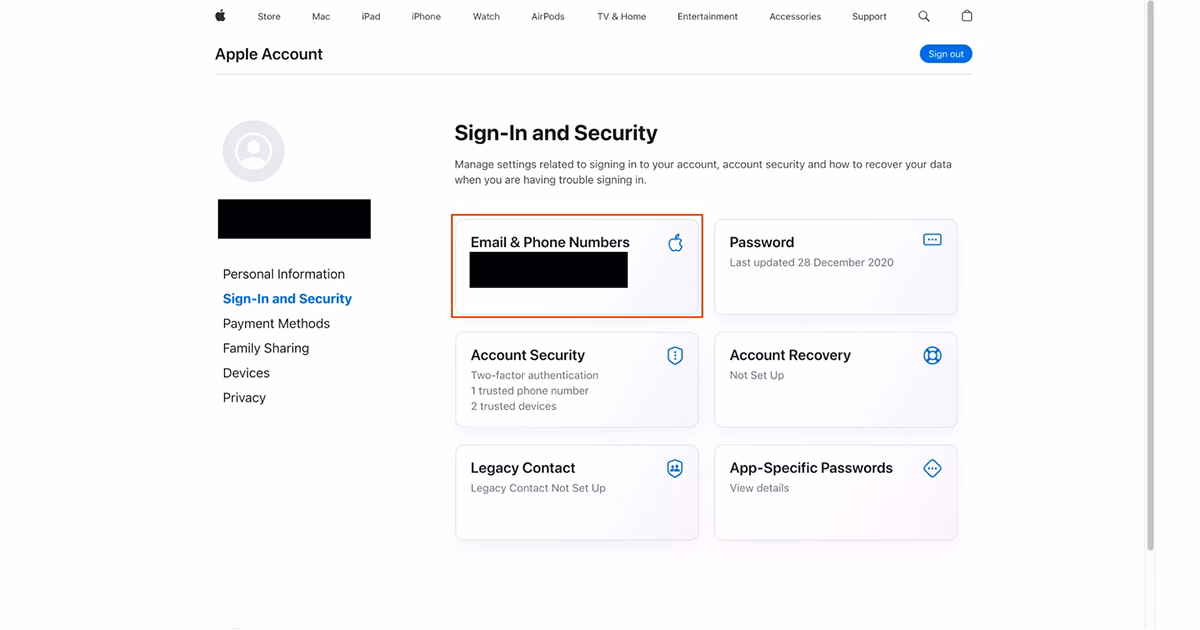Open the iPhone menu in the top navigation
The width and height of the screenshot is (1200, 630).
426,16
